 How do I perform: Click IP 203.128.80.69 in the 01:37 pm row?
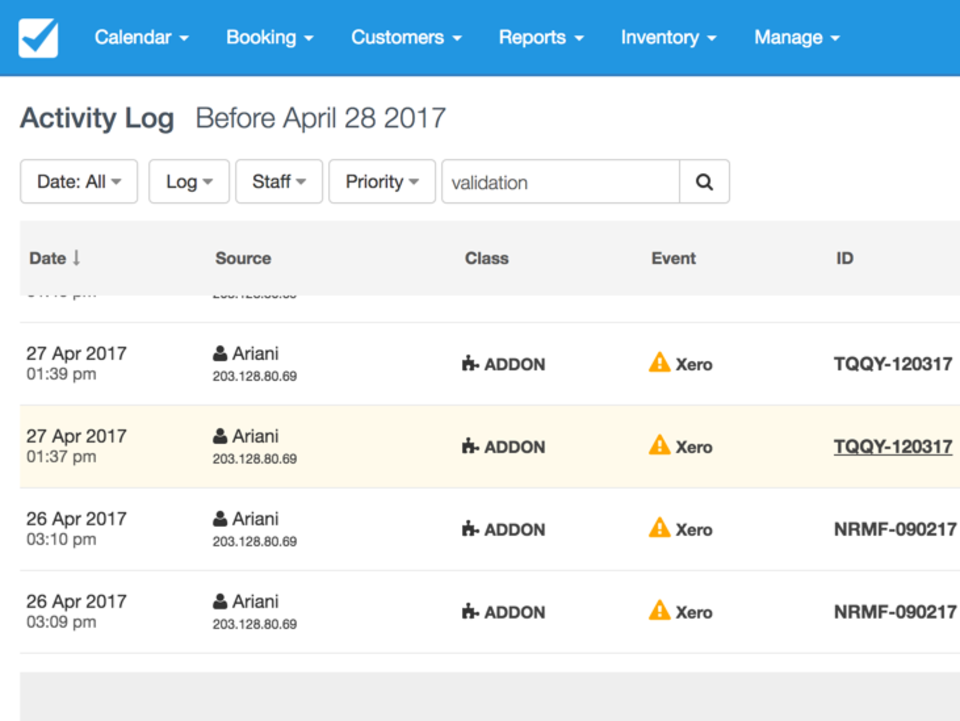(255, 459)
